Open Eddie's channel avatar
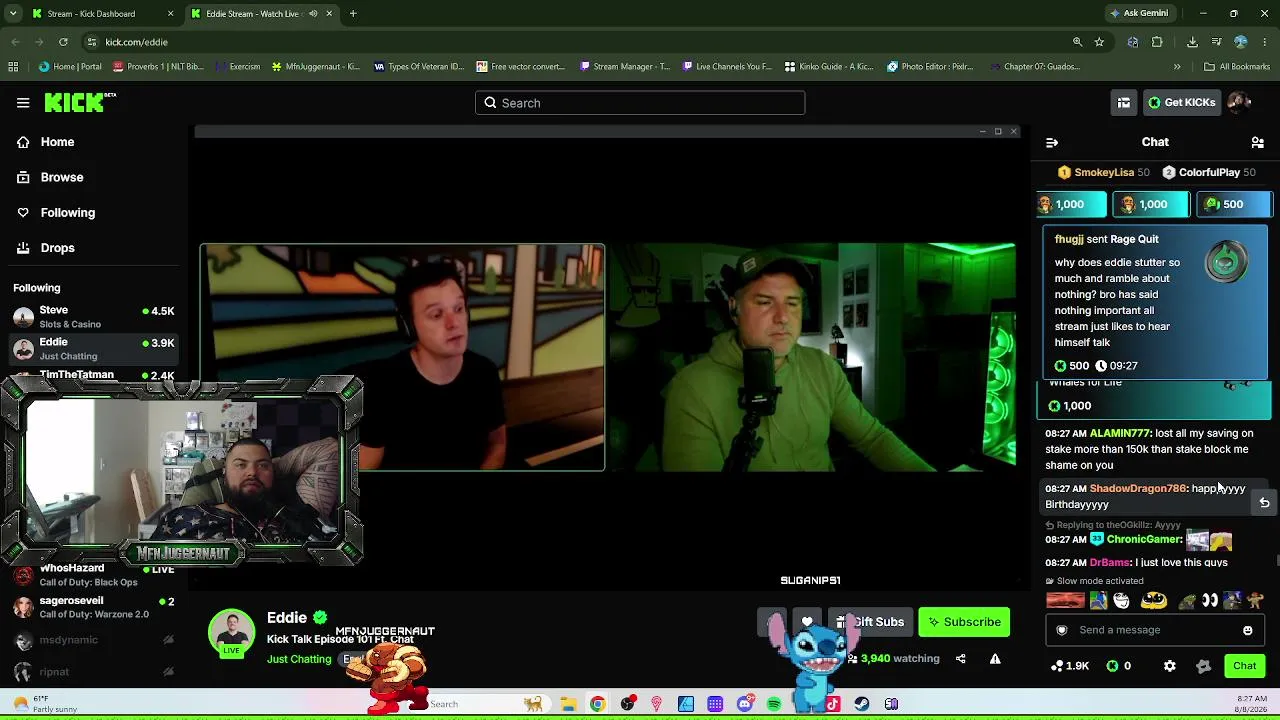This screenshot has width=1280, height=720. click(231, 632)
